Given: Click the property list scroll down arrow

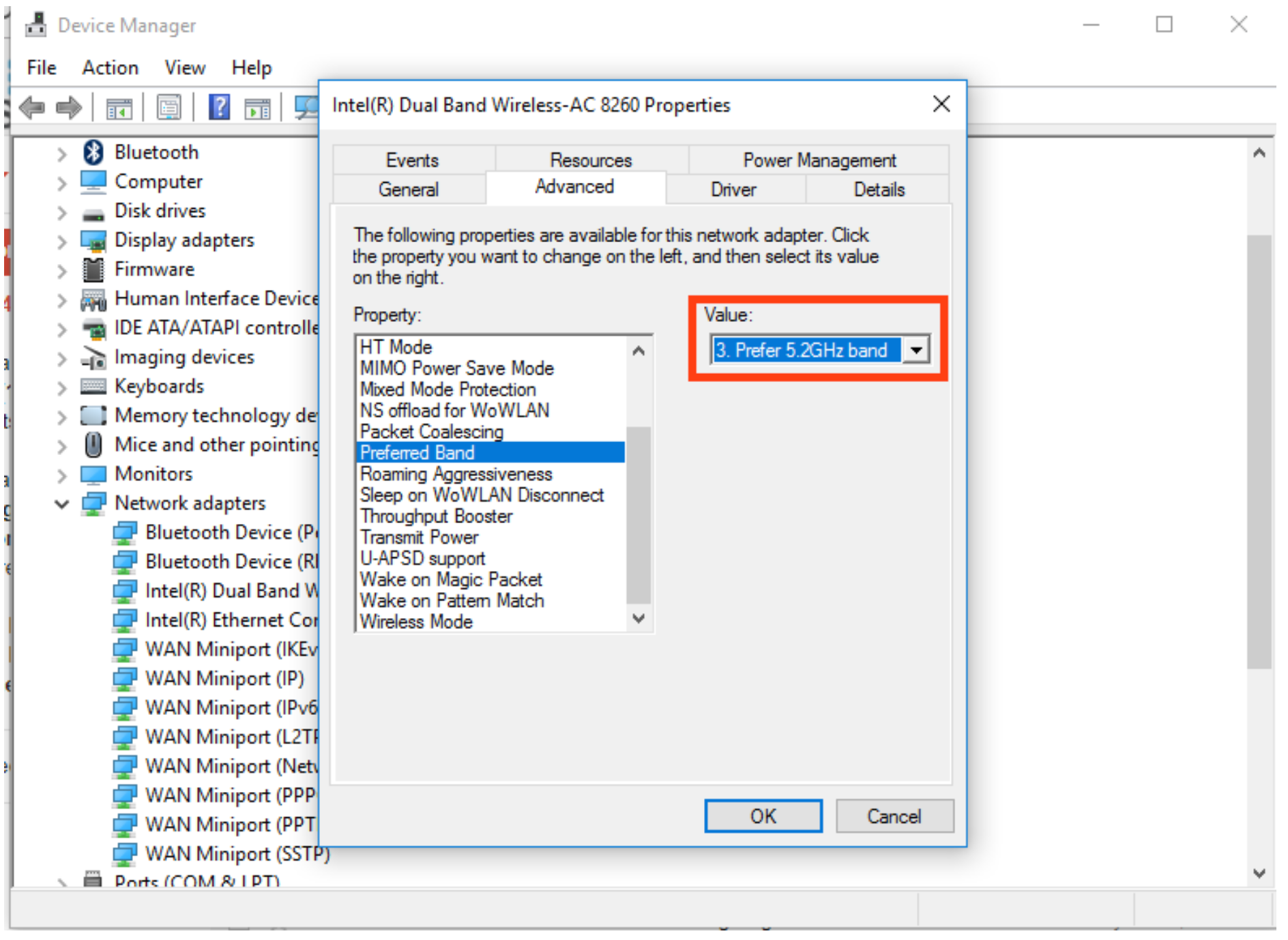Looking at the screenshot, I should [x=639, y=618].
